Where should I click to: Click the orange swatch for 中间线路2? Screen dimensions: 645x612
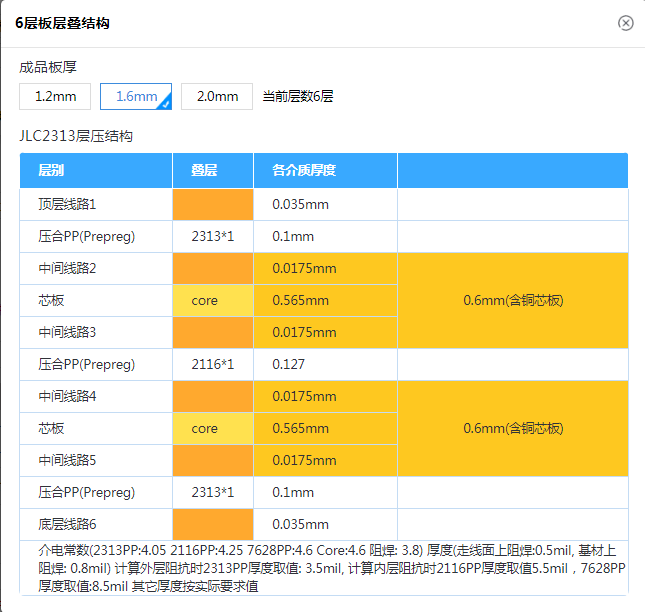[213, 268]
